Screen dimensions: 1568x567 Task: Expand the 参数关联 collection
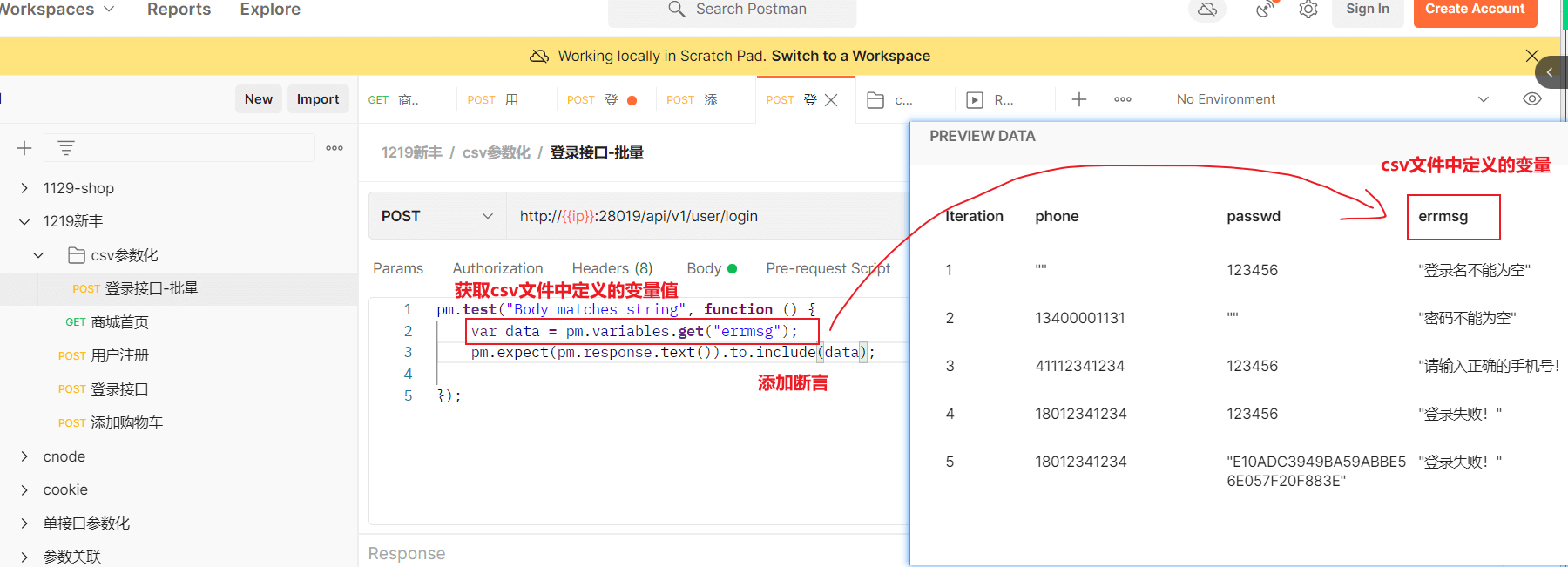pyautogui.click(x=24, y=557)
